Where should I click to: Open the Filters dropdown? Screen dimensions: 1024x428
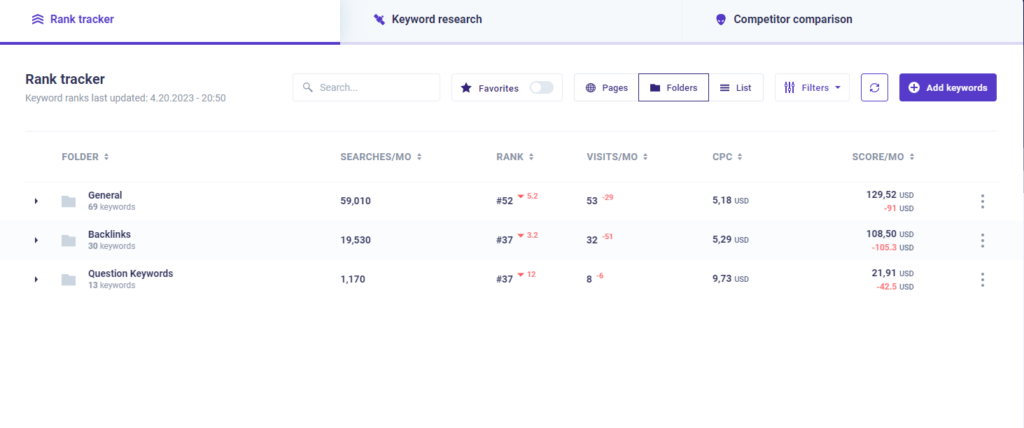pyautogui.click(x=812, y=88)
